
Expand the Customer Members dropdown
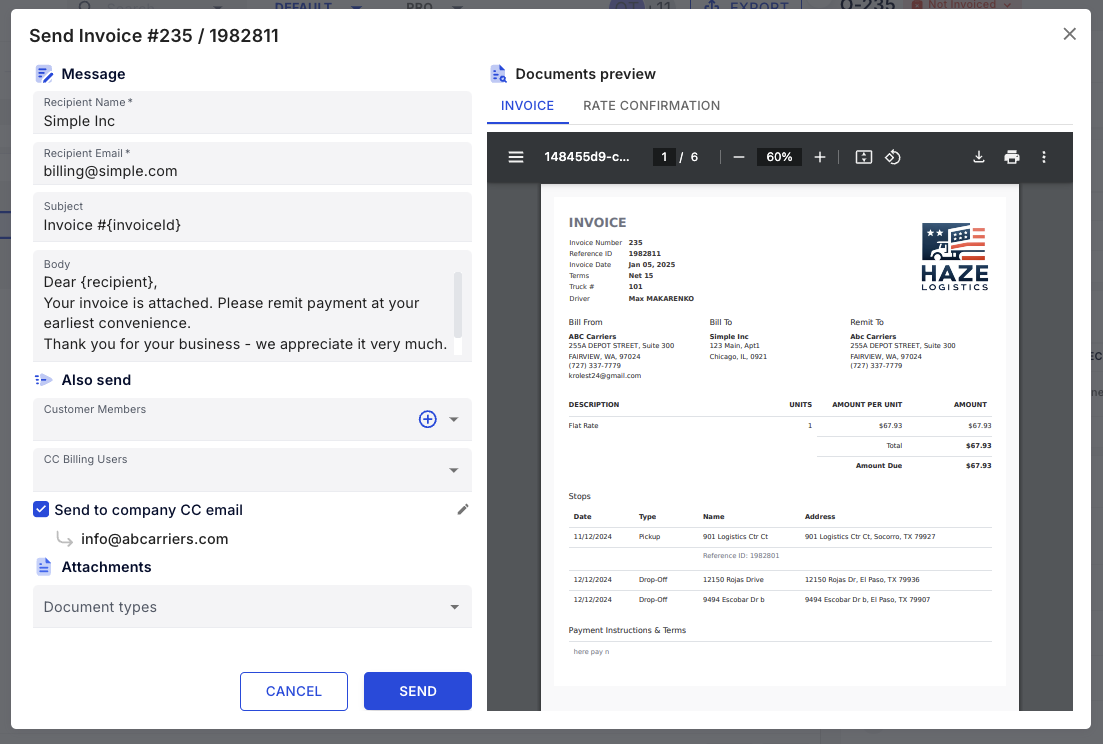[454, 420]
